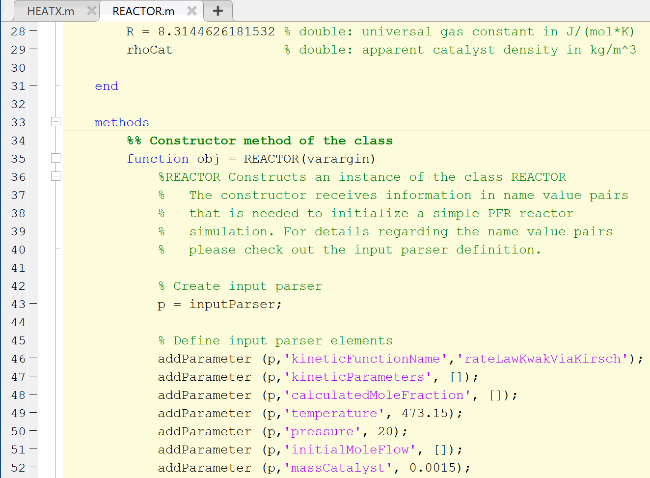The width and height of the screenshot is (650, 478).
Task: Click line number 33
Action: pos(18,122)
